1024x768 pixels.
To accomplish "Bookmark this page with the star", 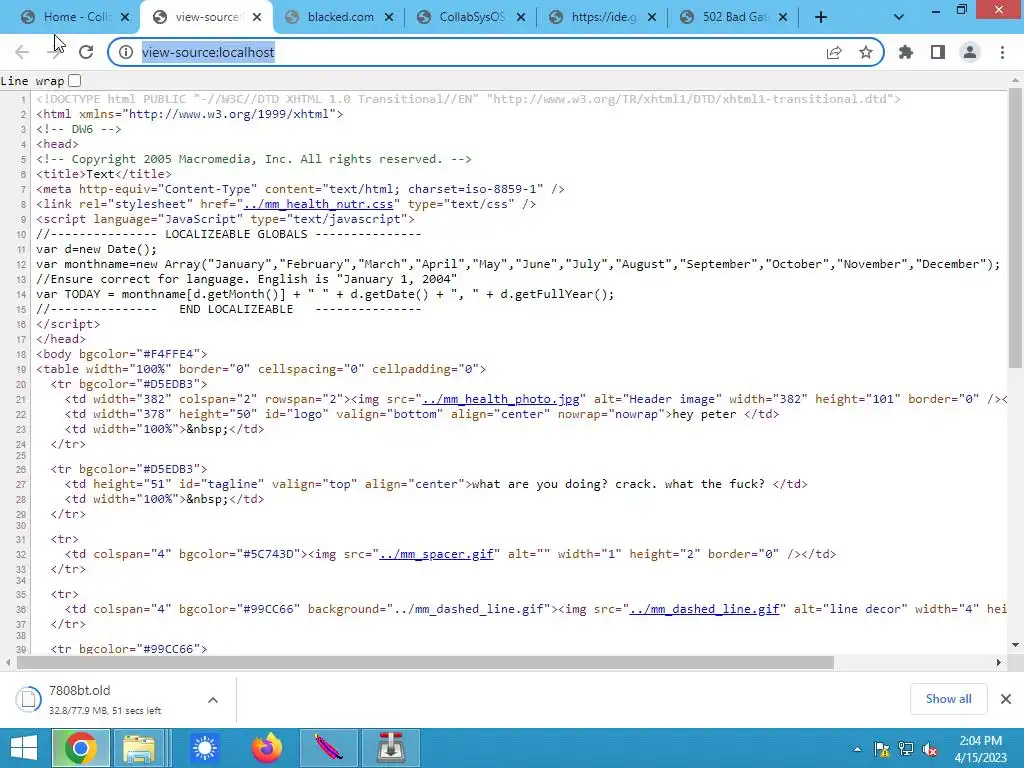I will tap(866, 52).
